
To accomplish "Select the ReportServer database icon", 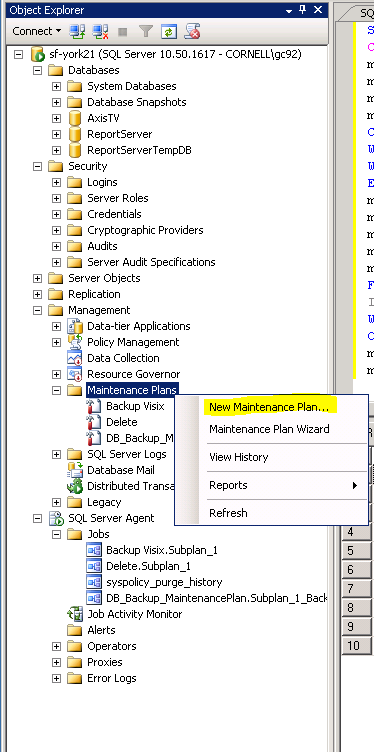I will click(75, 134).
